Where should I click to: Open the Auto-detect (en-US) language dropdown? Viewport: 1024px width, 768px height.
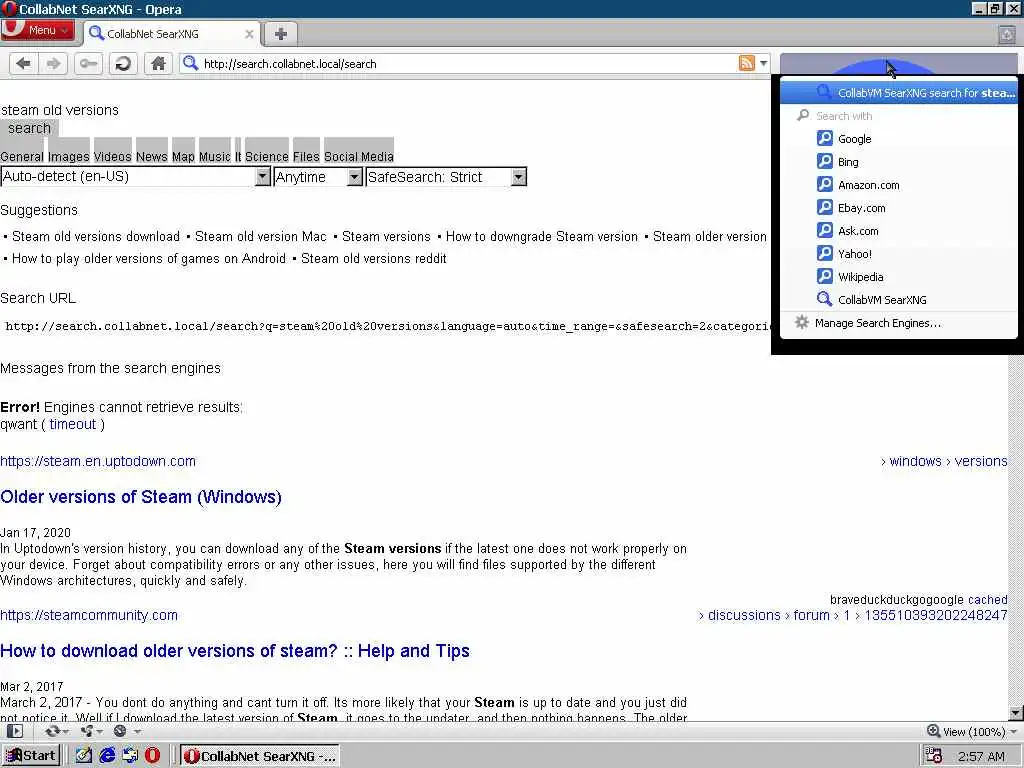point(135,176)
